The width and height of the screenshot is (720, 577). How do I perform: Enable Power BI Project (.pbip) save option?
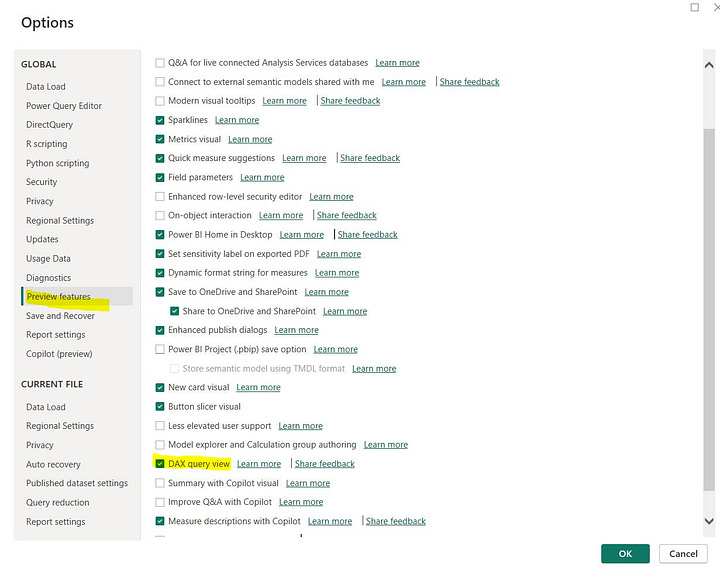pos(160,349)
